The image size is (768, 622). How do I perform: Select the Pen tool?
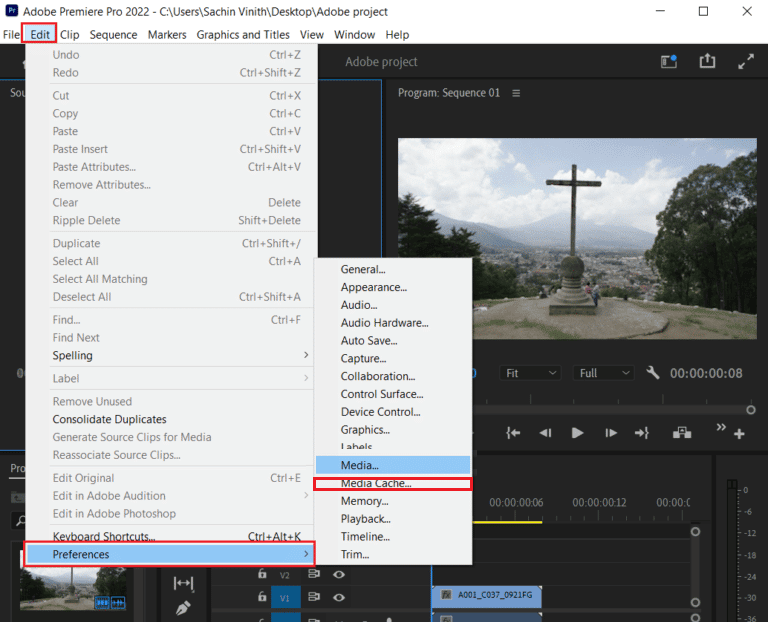tap(183, 608)
